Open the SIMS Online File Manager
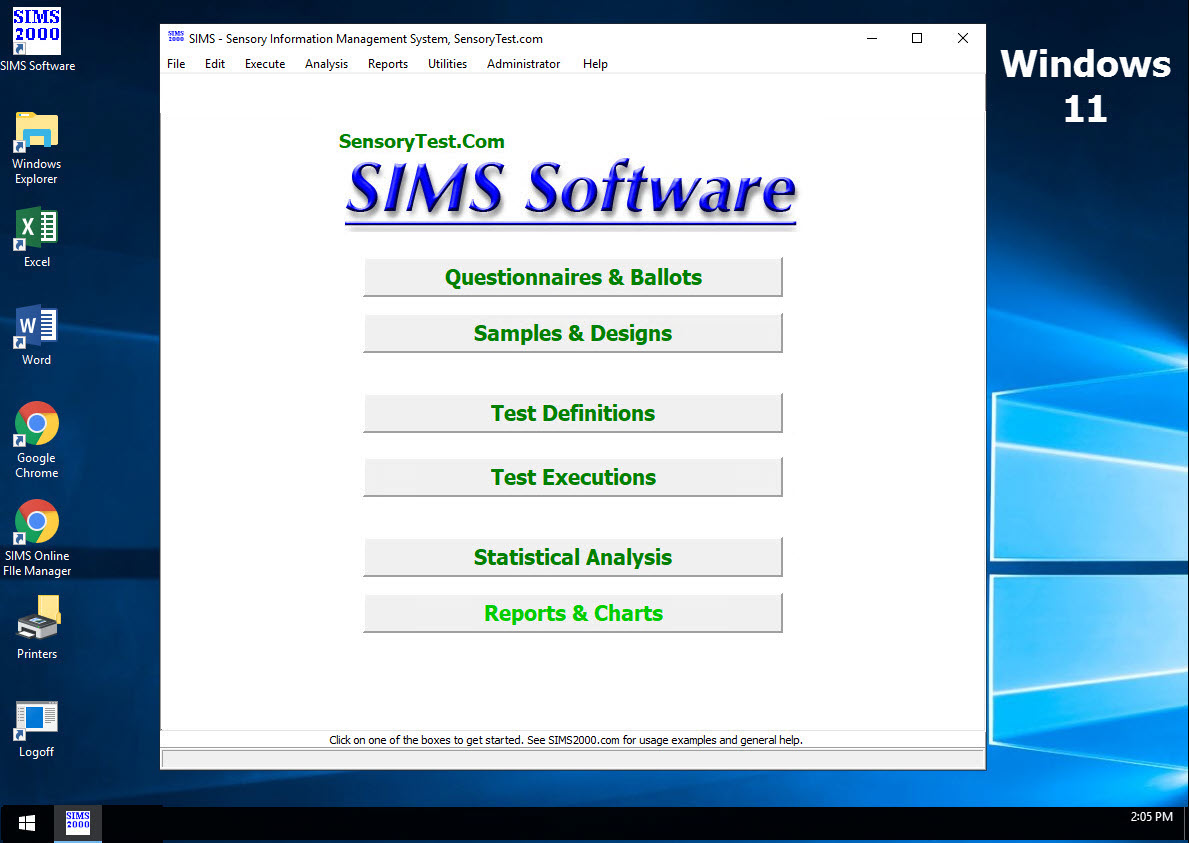 (x=36, y=522)
